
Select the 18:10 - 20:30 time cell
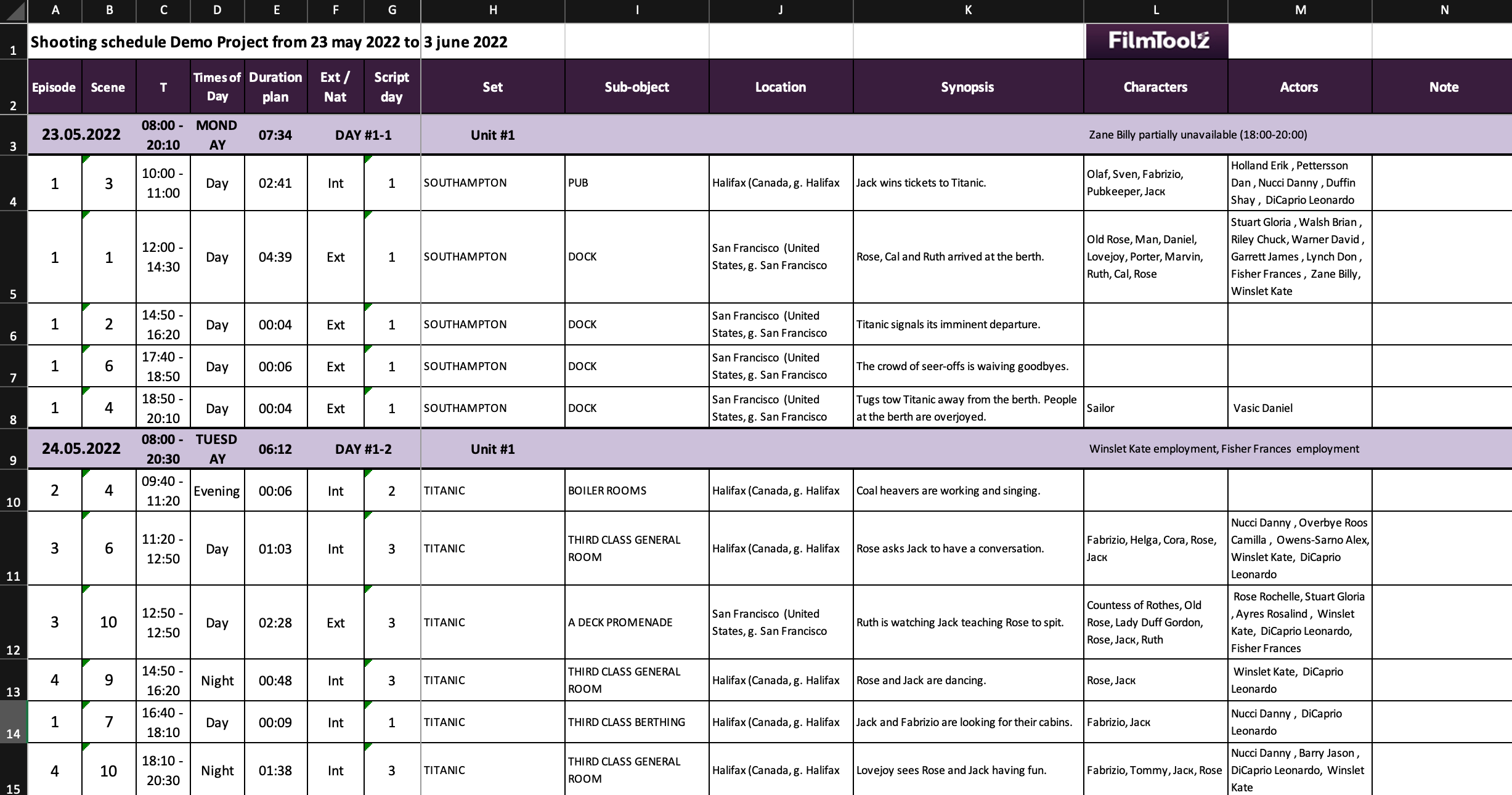[163, 770]
